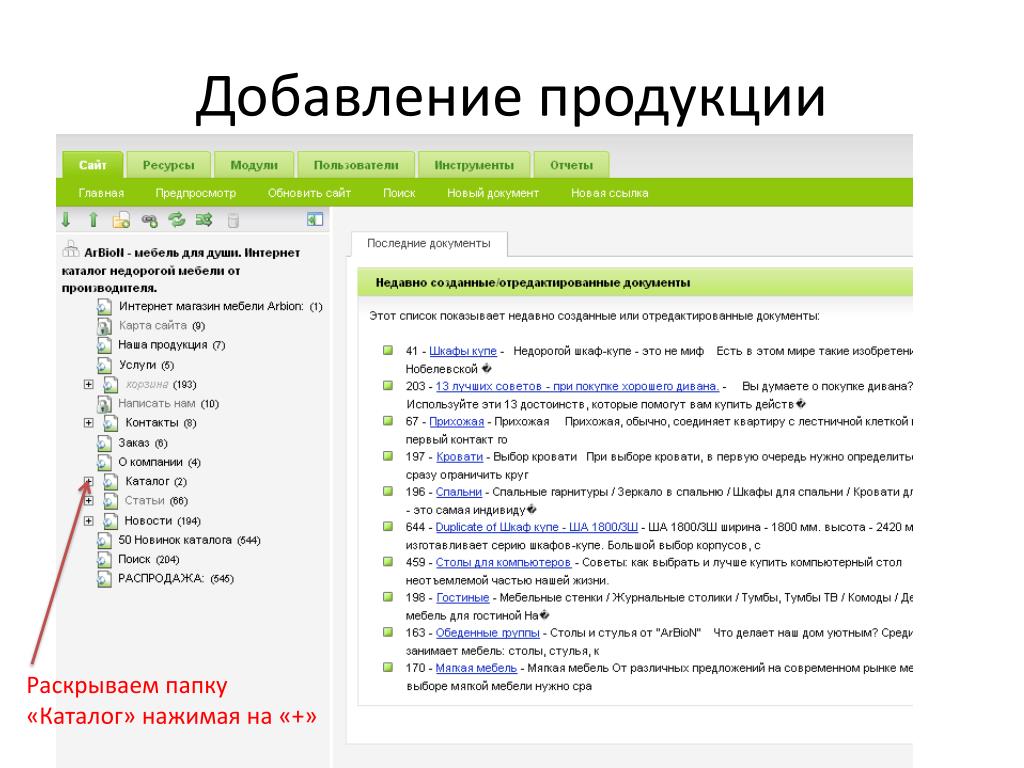Click green status square beside 67 - Прихожая
This screenshot has width=1024, height=768.
pos(388,421)
